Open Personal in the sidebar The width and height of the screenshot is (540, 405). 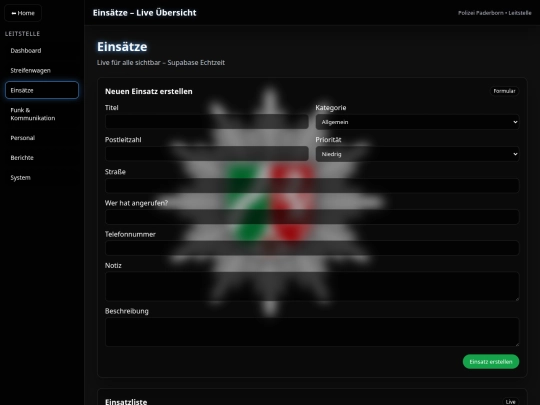42,138
